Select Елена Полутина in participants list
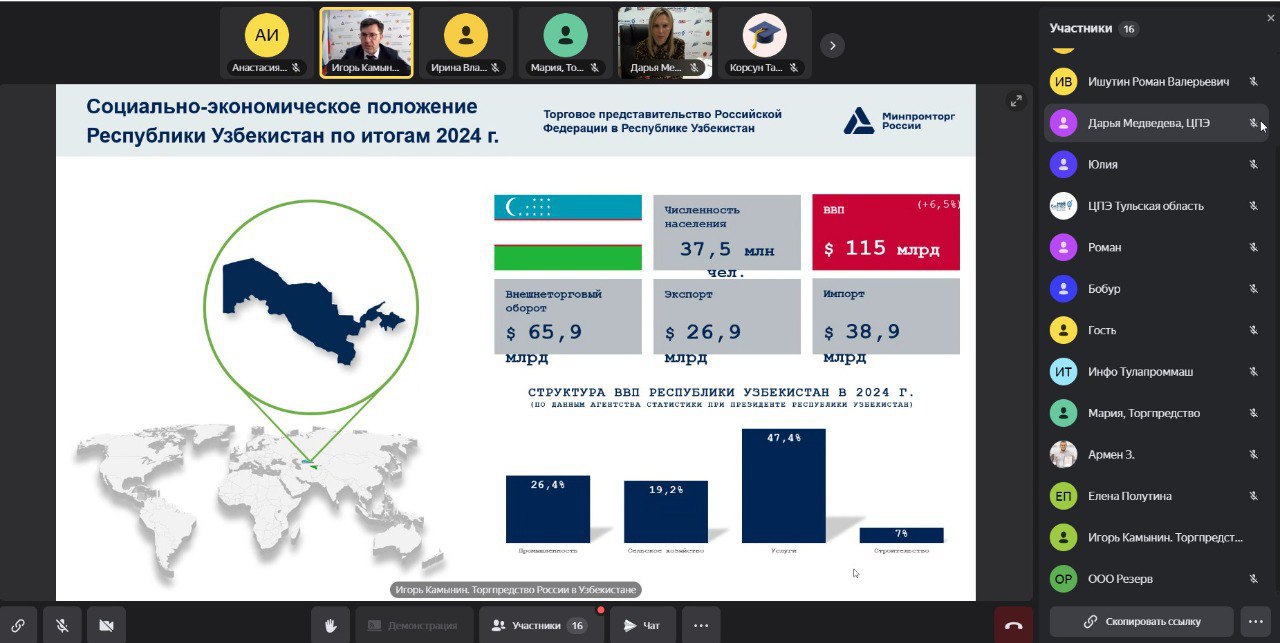Viewport: 1280px width, 643px height. tap(1130, 496)
